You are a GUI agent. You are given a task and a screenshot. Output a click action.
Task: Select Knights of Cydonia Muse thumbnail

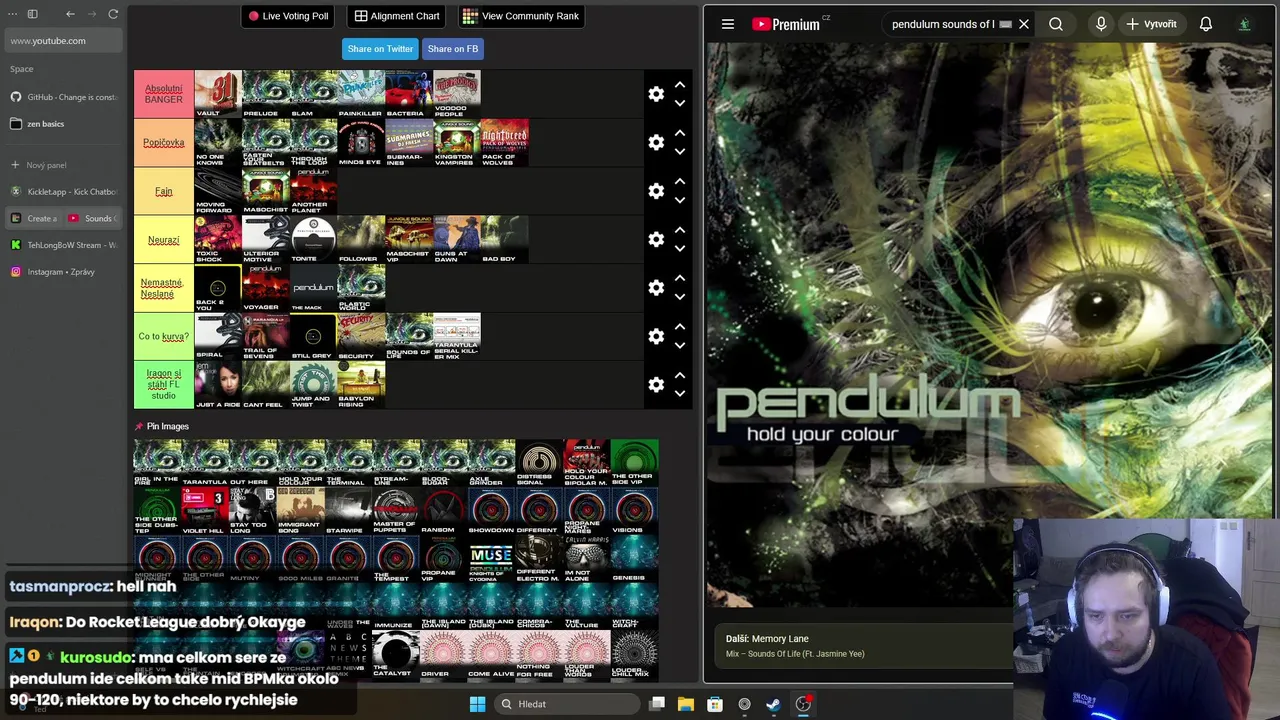click(491, 559)
